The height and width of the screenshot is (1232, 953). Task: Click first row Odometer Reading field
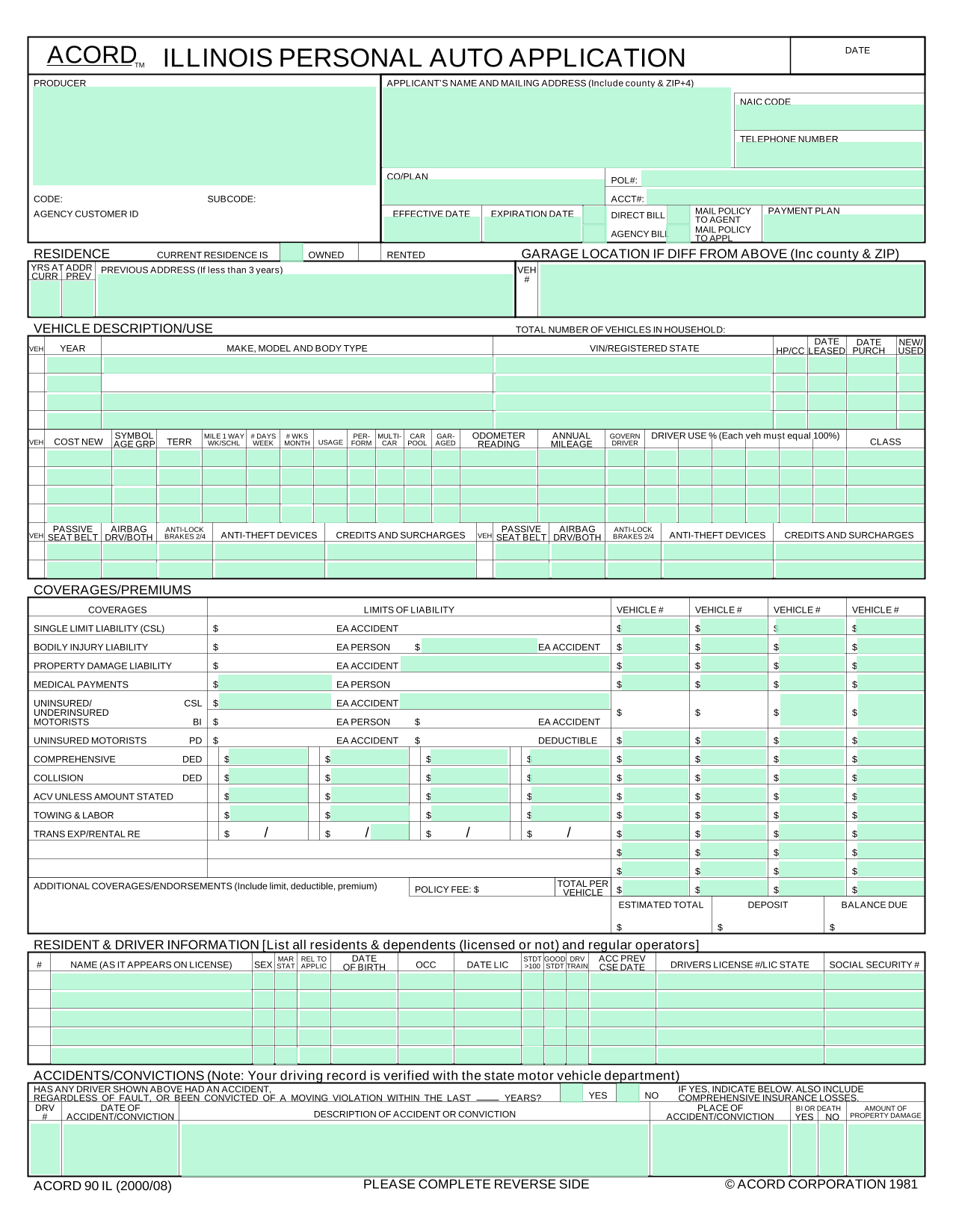[499, 458]
